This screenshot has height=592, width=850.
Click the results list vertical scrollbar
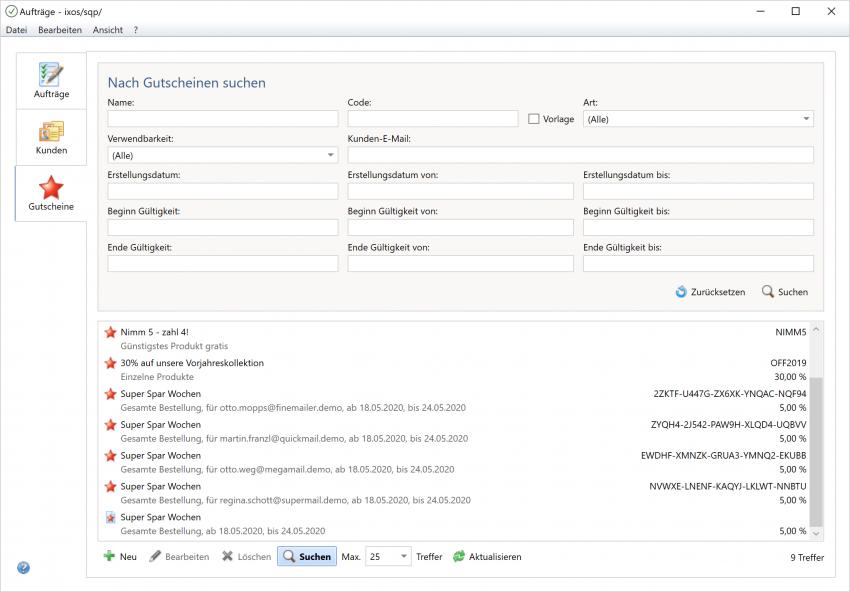pyautogui.click(x=816, y=450)
